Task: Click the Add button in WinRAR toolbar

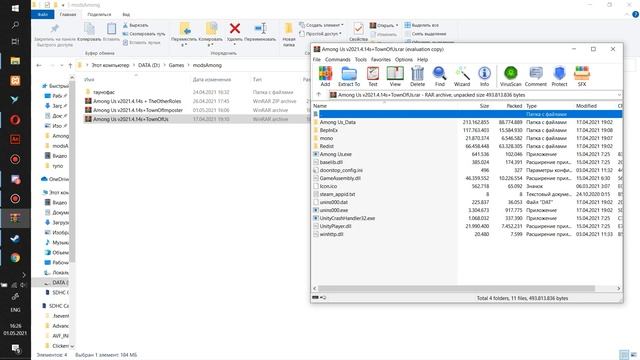Action: (325, 76)
